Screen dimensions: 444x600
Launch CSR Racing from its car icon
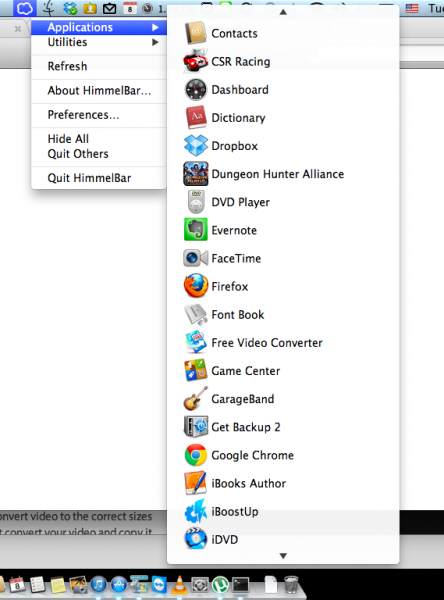pos(196,61)
